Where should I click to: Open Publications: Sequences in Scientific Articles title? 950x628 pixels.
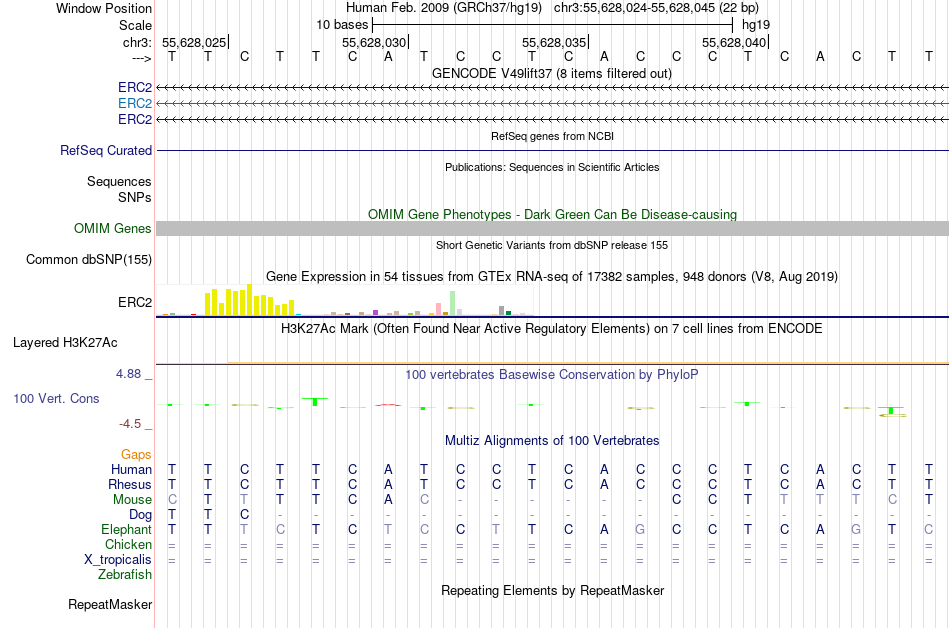[x=552, y=167]
